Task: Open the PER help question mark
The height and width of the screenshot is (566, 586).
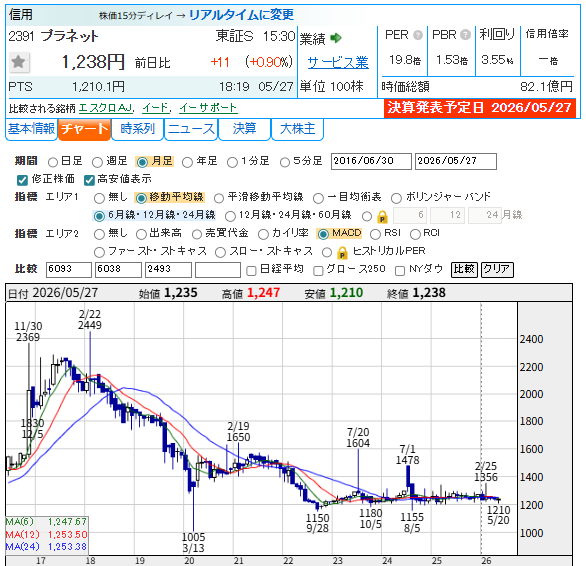Action: 418,35
